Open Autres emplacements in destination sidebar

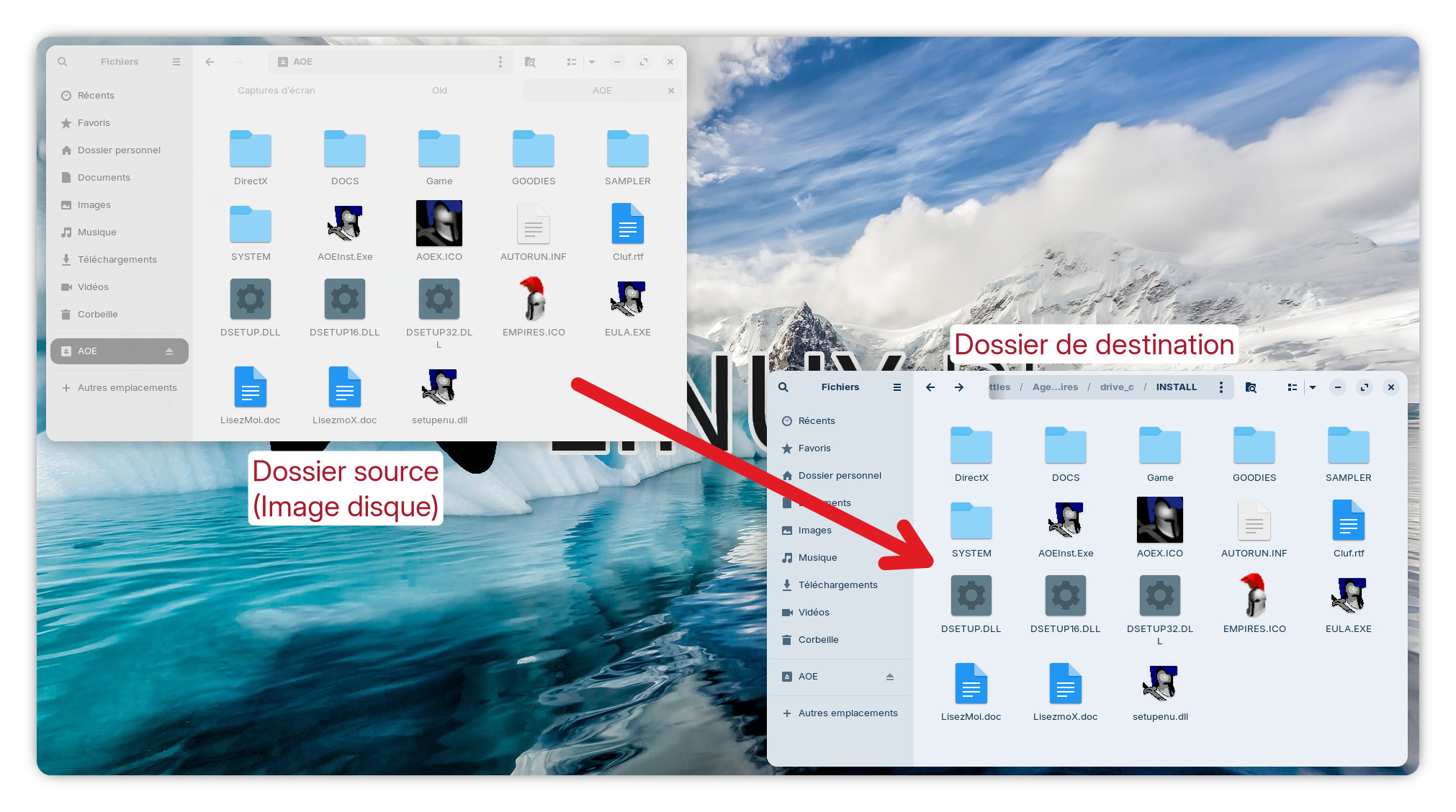848,713
